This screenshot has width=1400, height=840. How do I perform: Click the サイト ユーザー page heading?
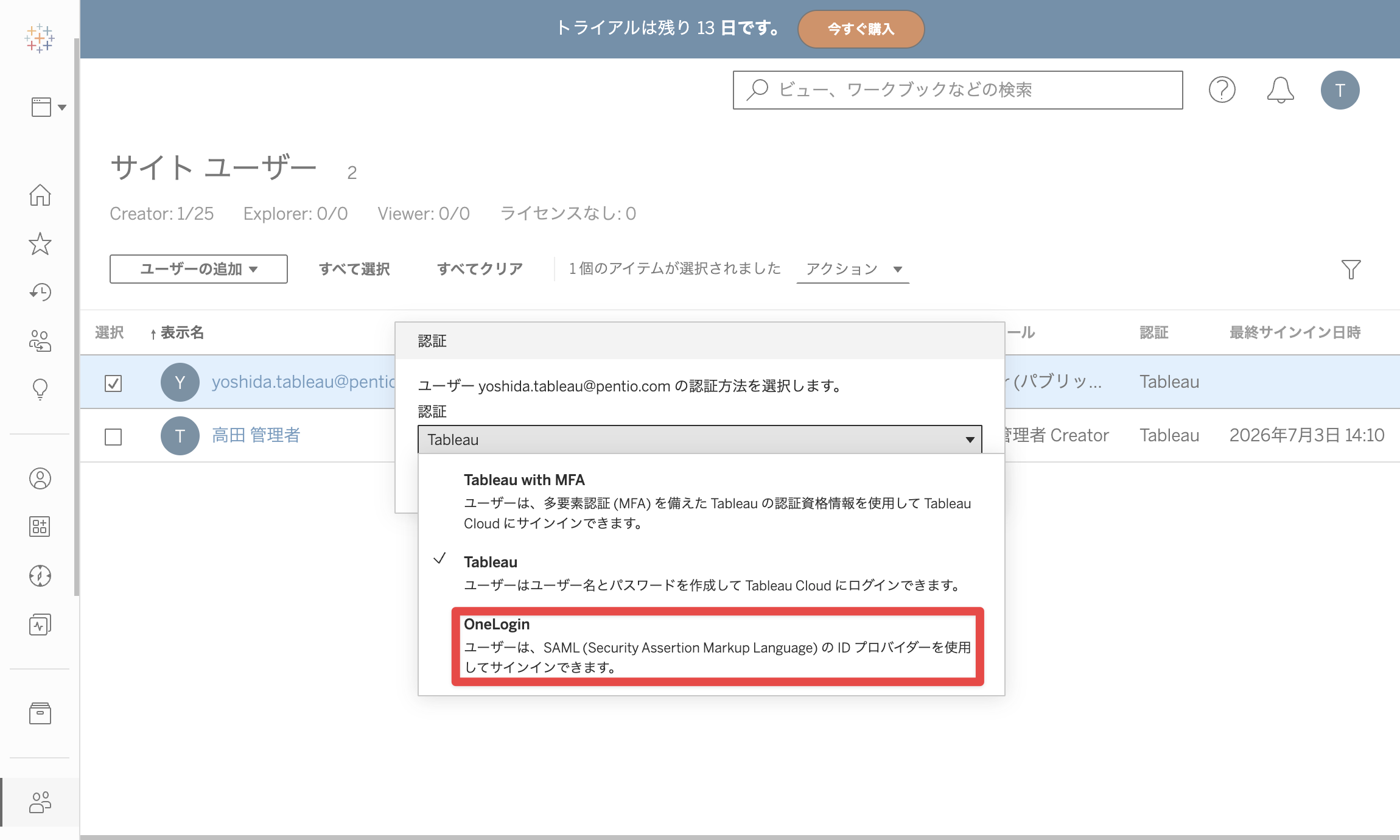click(213, 167)
